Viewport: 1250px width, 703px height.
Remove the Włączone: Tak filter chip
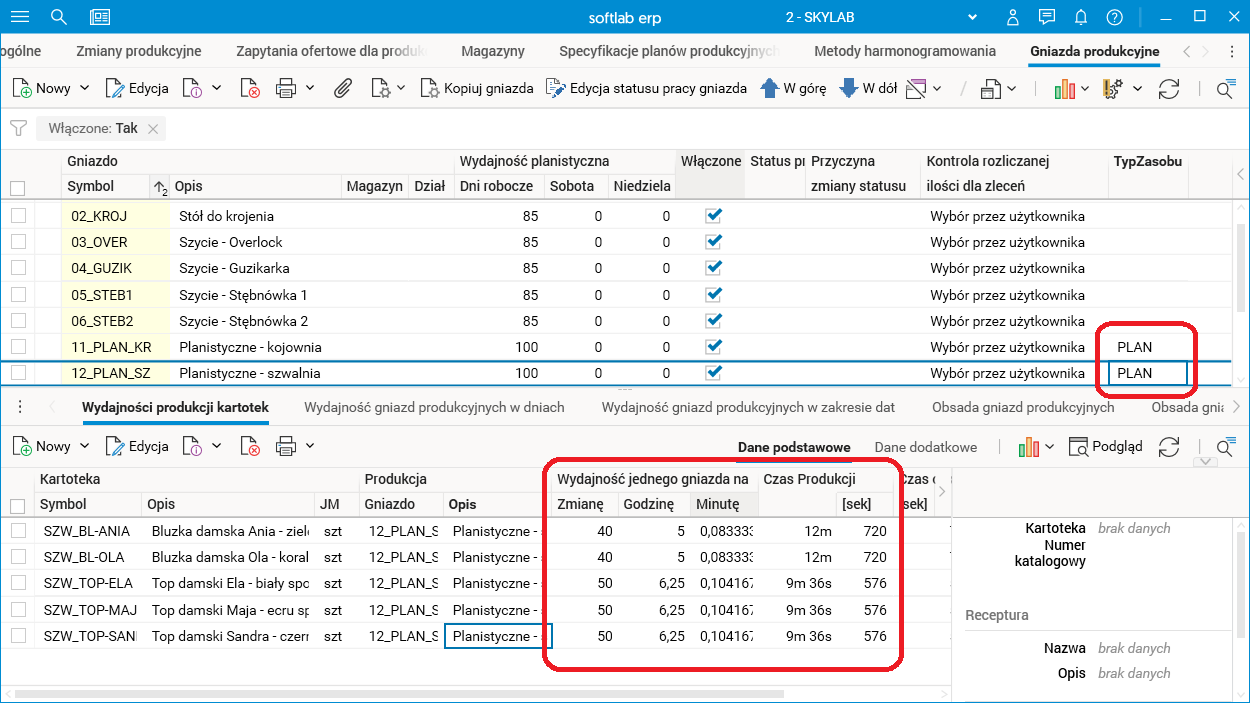[x=153, y=128]
